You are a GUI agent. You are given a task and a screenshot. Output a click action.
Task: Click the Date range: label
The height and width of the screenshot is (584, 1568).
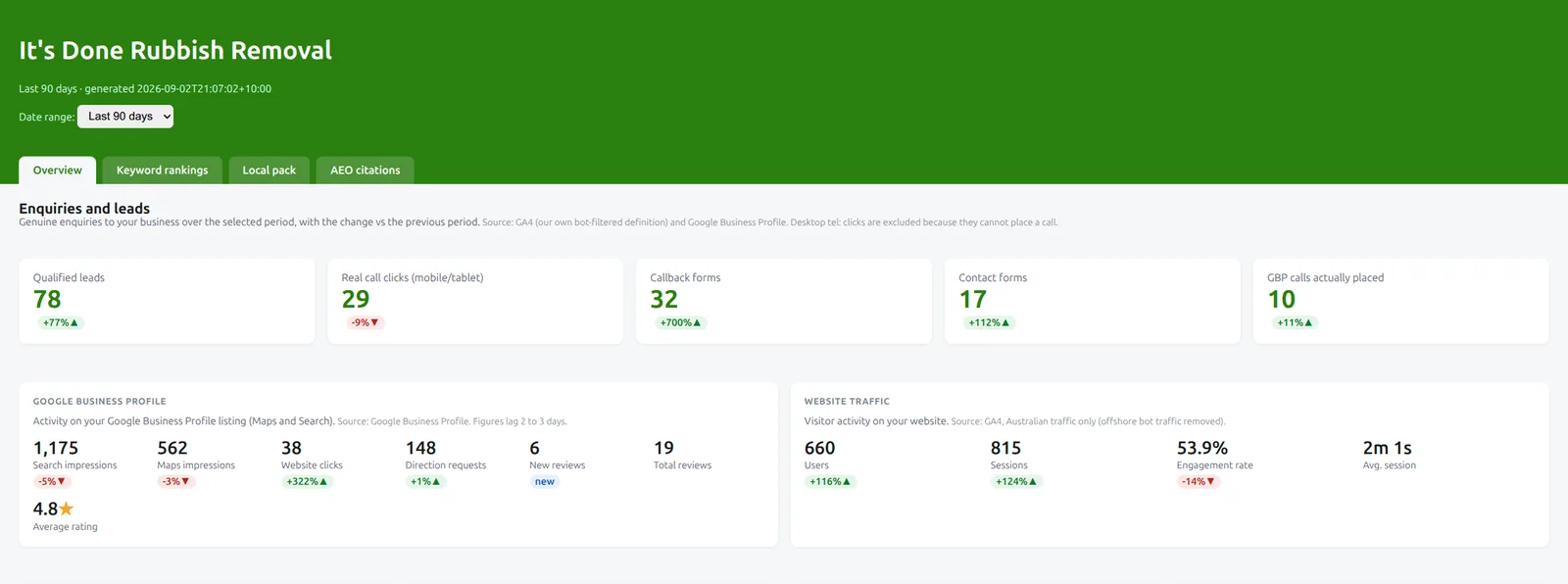pos(46,117)
